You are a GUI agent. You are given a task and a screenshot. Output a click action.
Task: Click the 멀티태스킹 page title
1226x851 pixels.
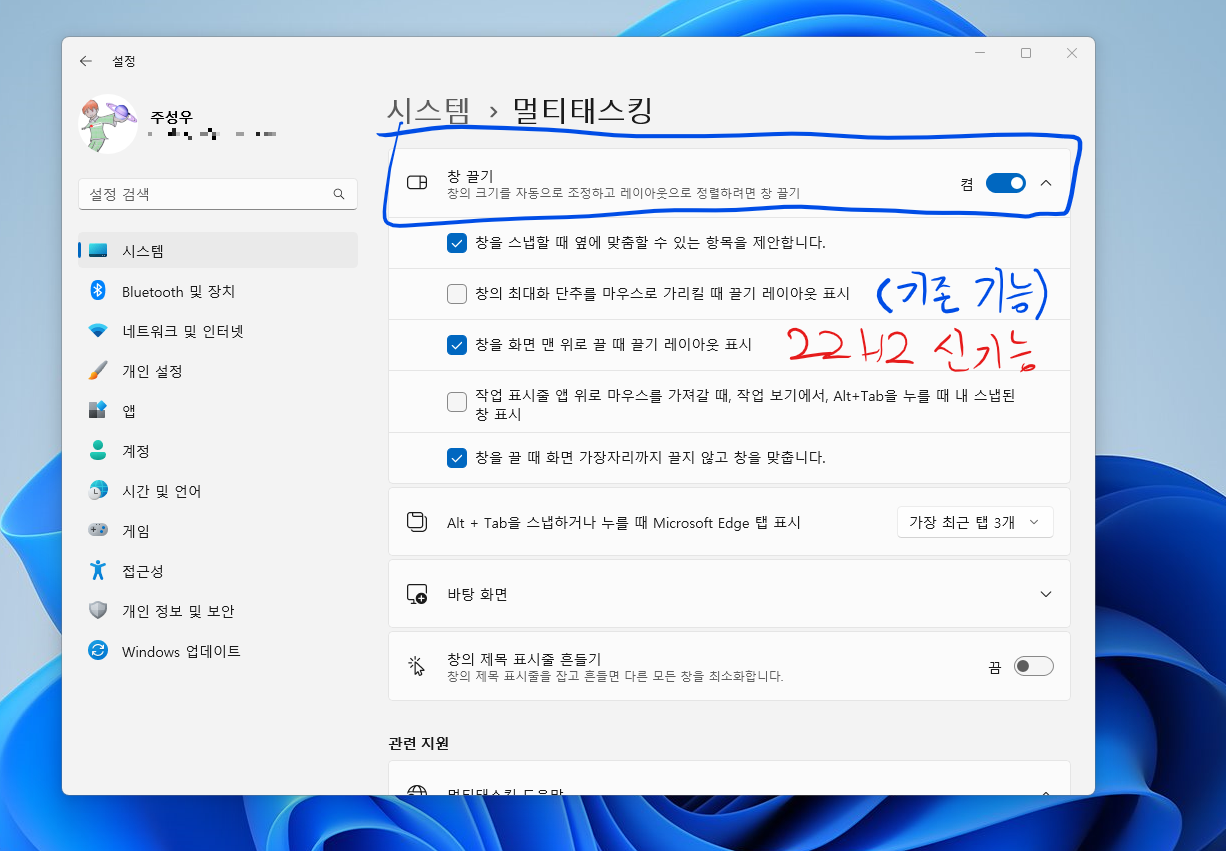click(x=583, y=110)
